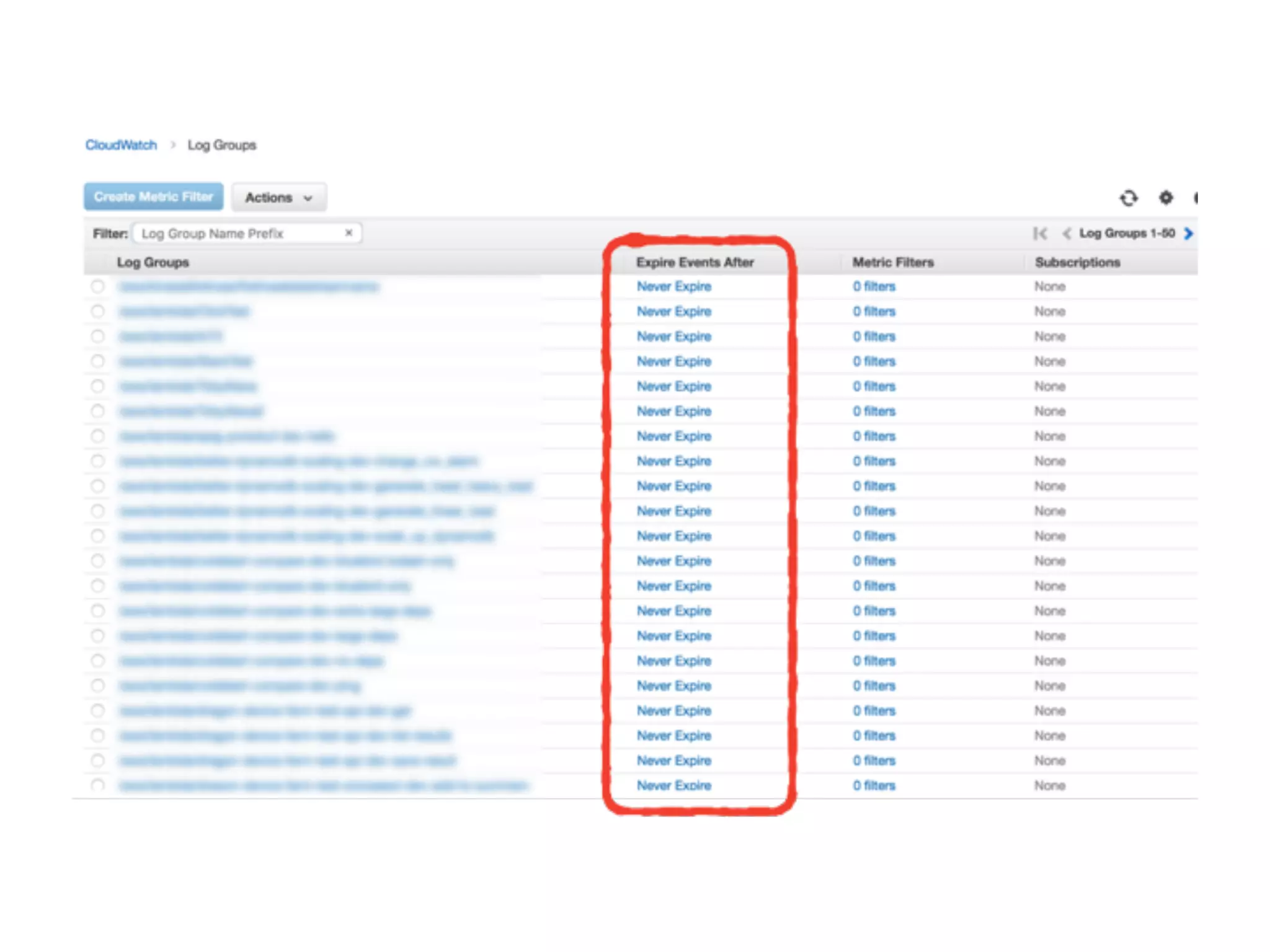The width and height of the screenshot is (1270, 952).
Task: Go to next page of log groups
Action: point(1188,234)
